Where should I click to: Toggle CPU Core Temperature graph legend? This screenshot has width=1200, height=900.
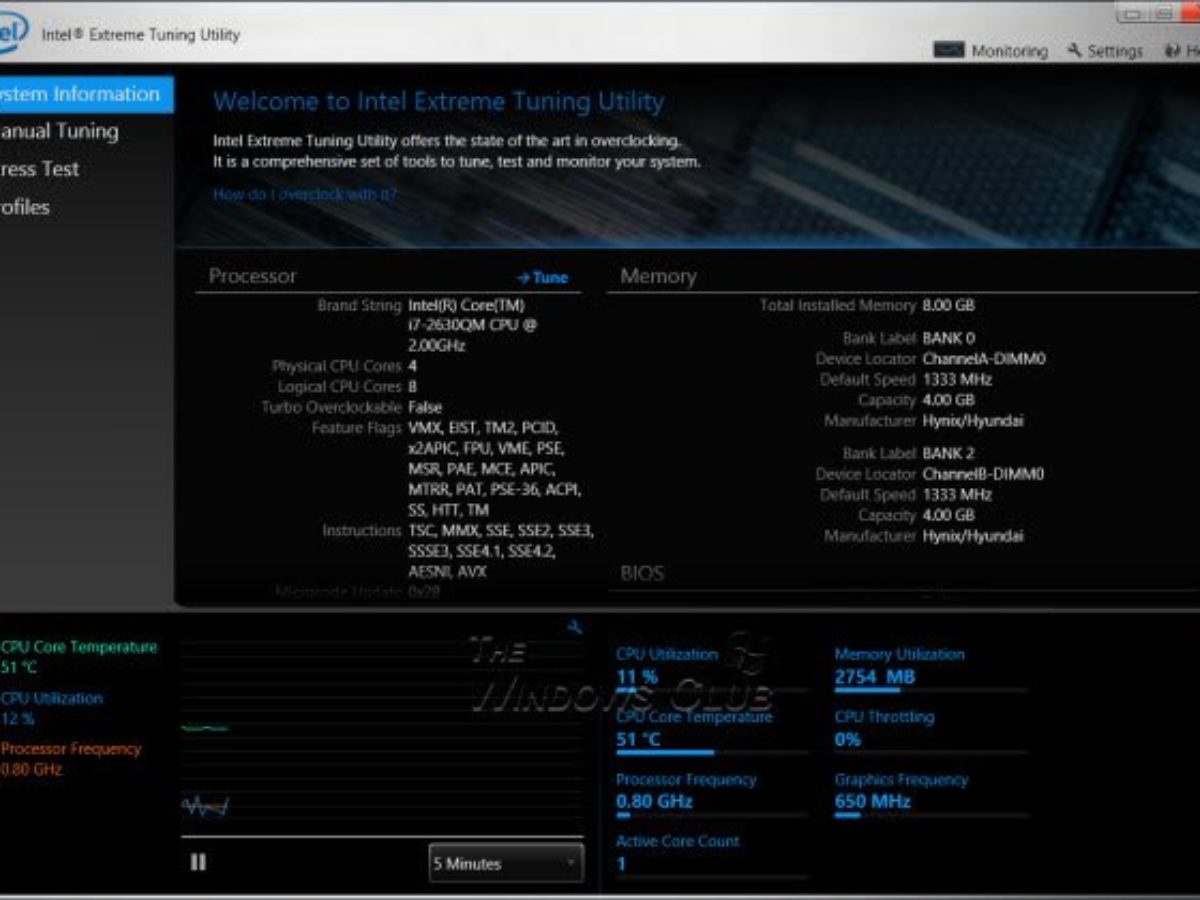tap(79, 657)
